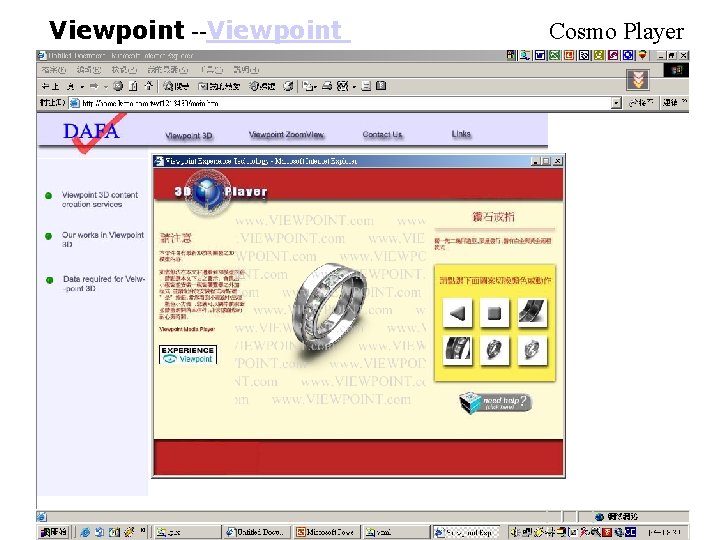Click the Edit page icon in the toolbar
This screenshot has height=540, width=720.
[x=343, y=86]
